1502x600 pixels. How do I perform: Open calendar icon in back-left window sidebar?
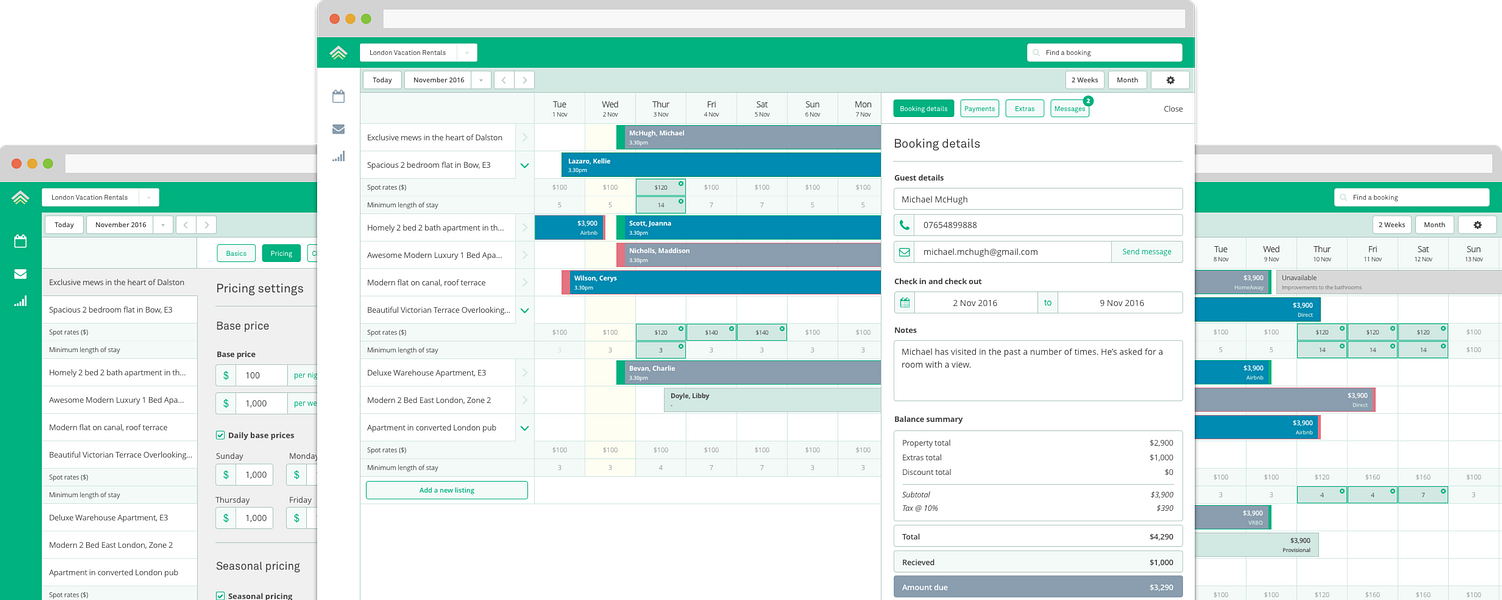20,241
